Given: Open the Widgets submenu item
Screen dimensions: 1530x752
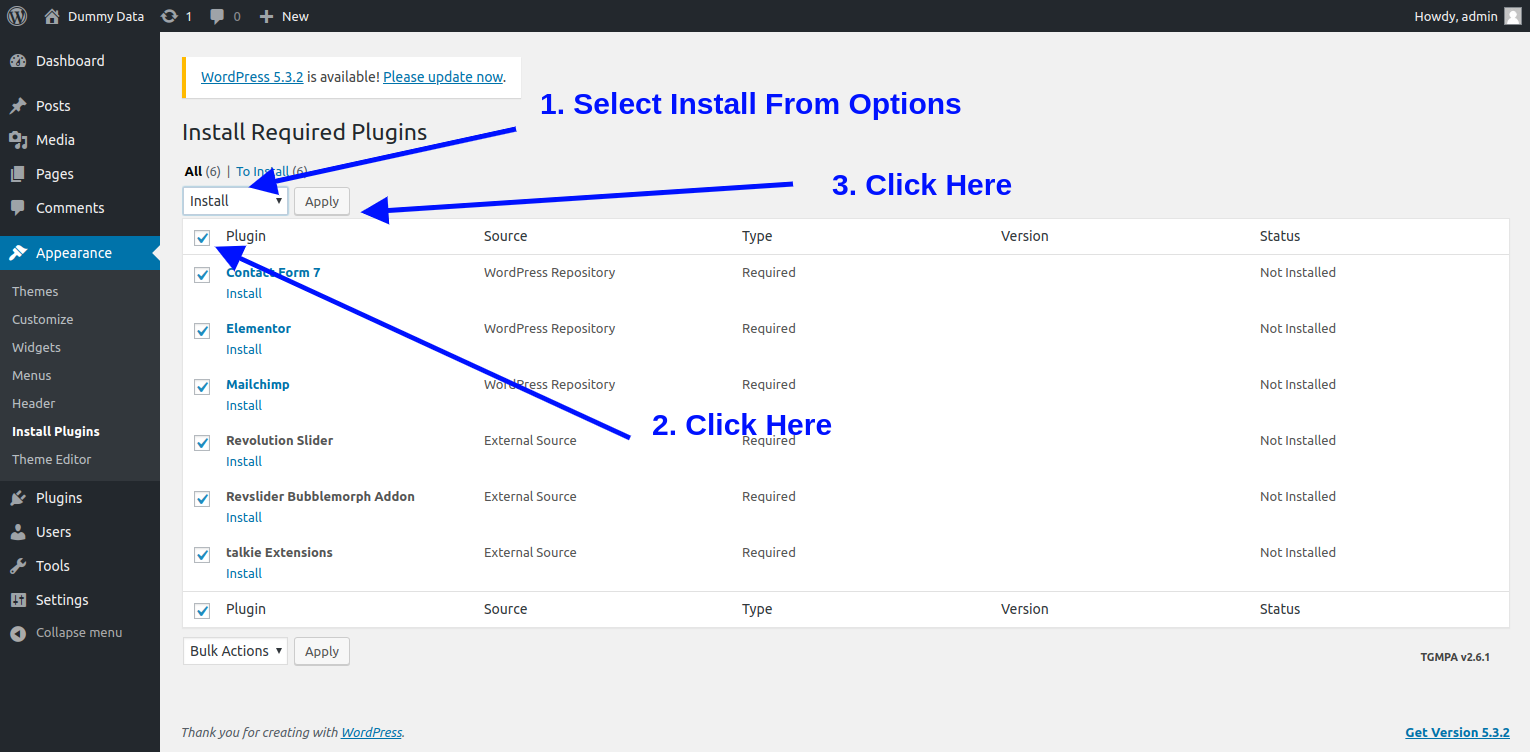Looking at the screenshot, I should pyautogui.click(x=36, y=348).
